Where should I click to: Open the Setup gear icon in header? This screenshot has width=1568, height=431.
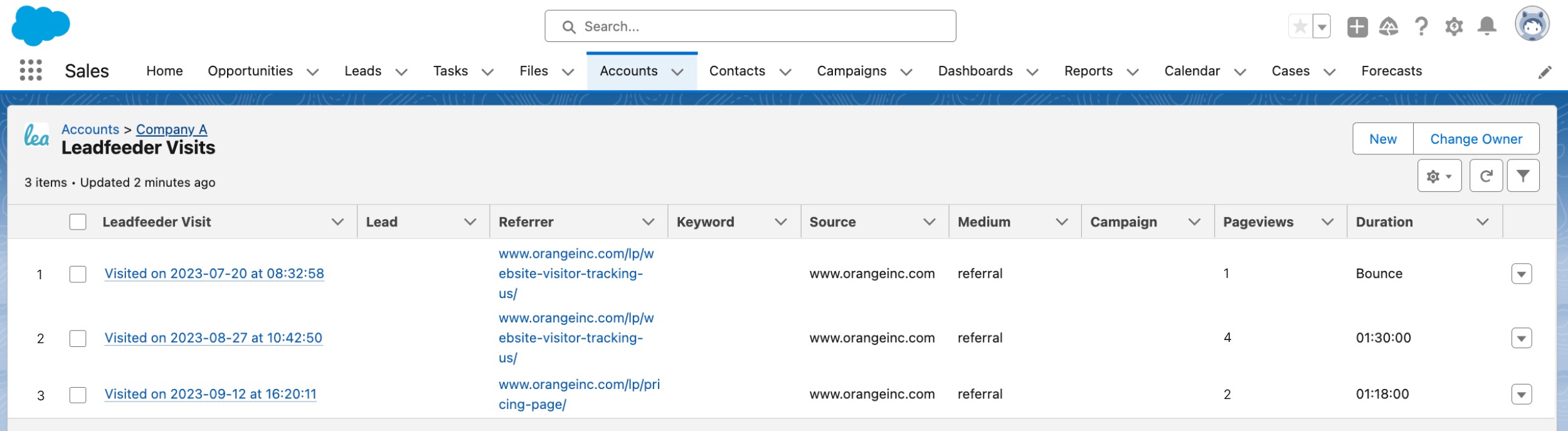pos(1454,26)
